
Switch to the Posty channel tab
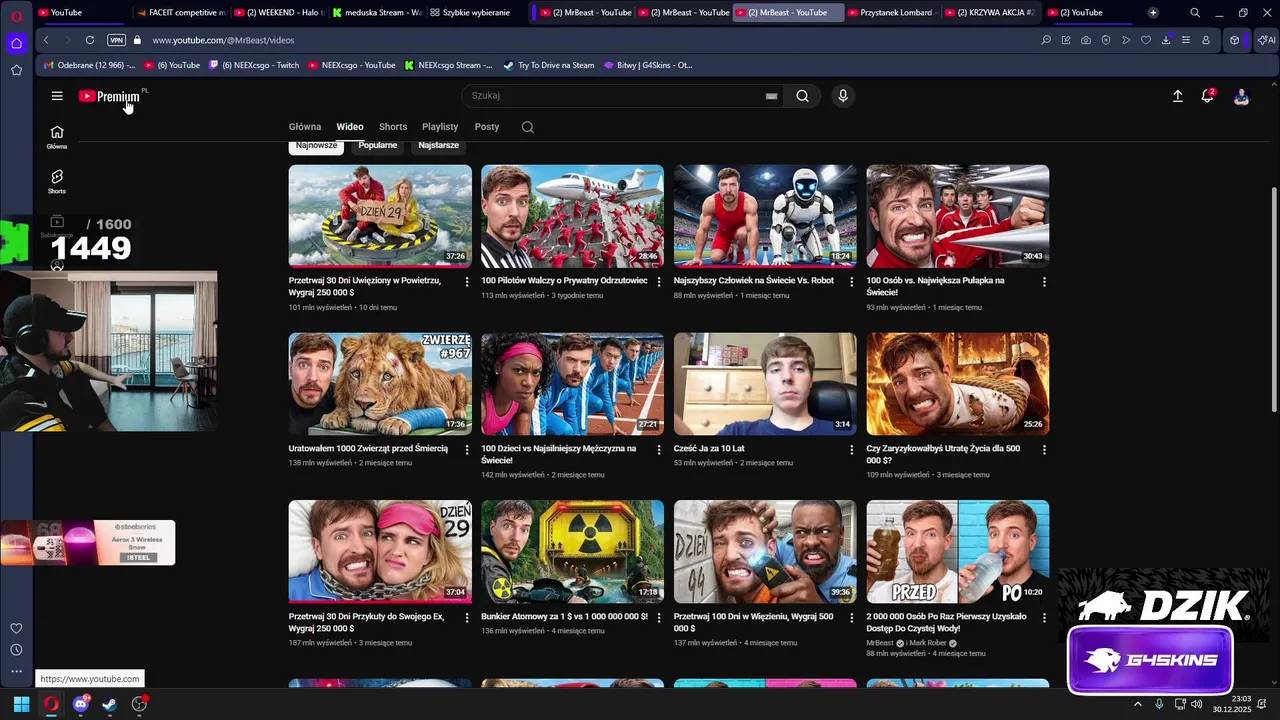click(487, 127)
